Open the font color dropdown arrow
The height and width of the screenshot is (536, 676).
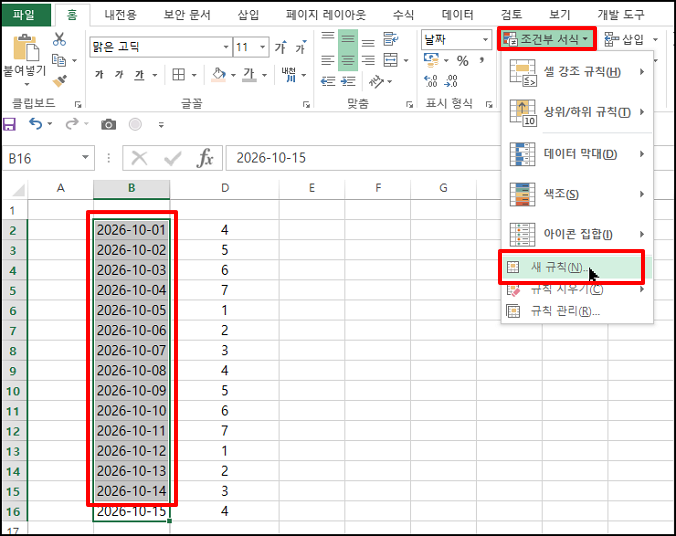click(264, 75)
